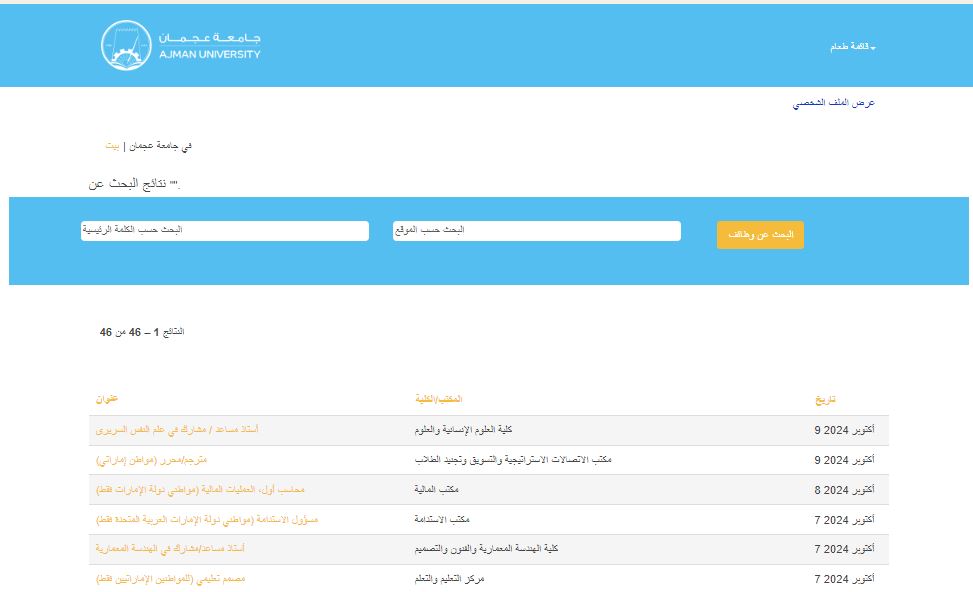Click the Ajman University logo
The height and width of the screenshot is (592, 973).
[x=180, y=46]
